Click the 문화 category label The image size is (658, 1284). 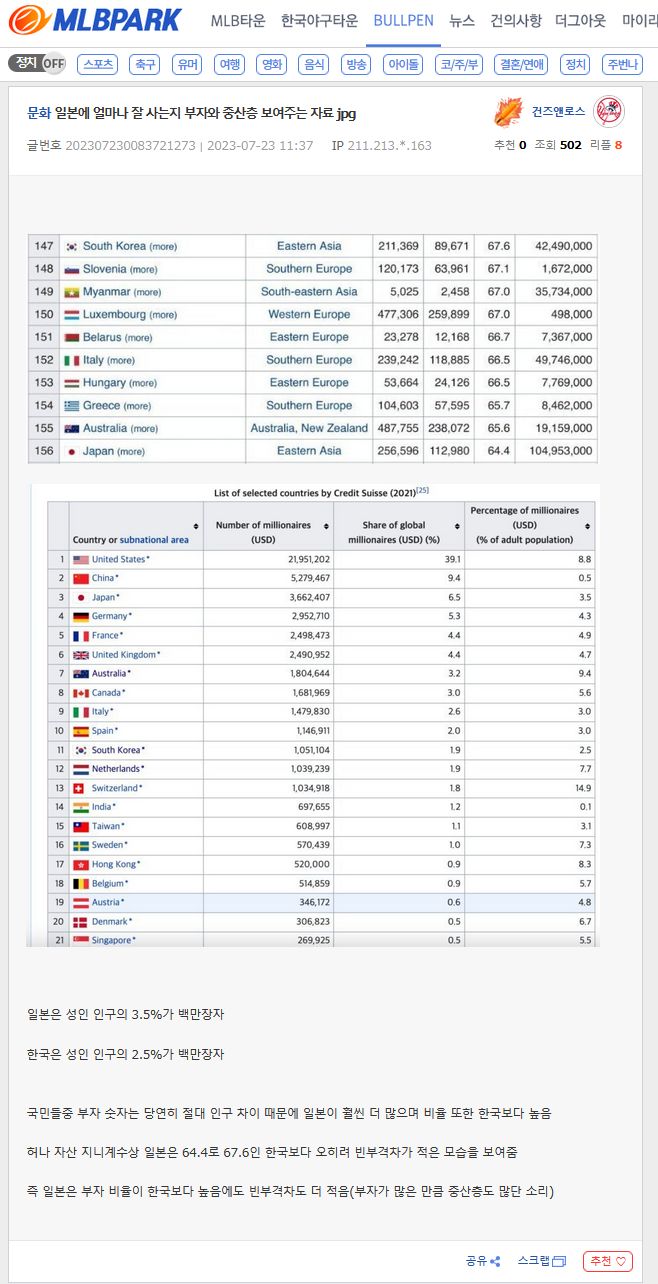pos(38,114)
